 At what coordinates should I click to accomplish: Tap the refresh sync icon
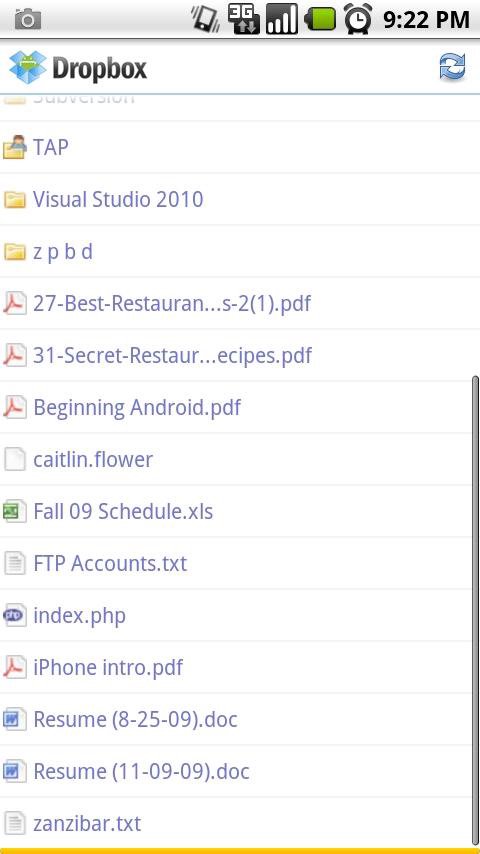tap(452, 68)
